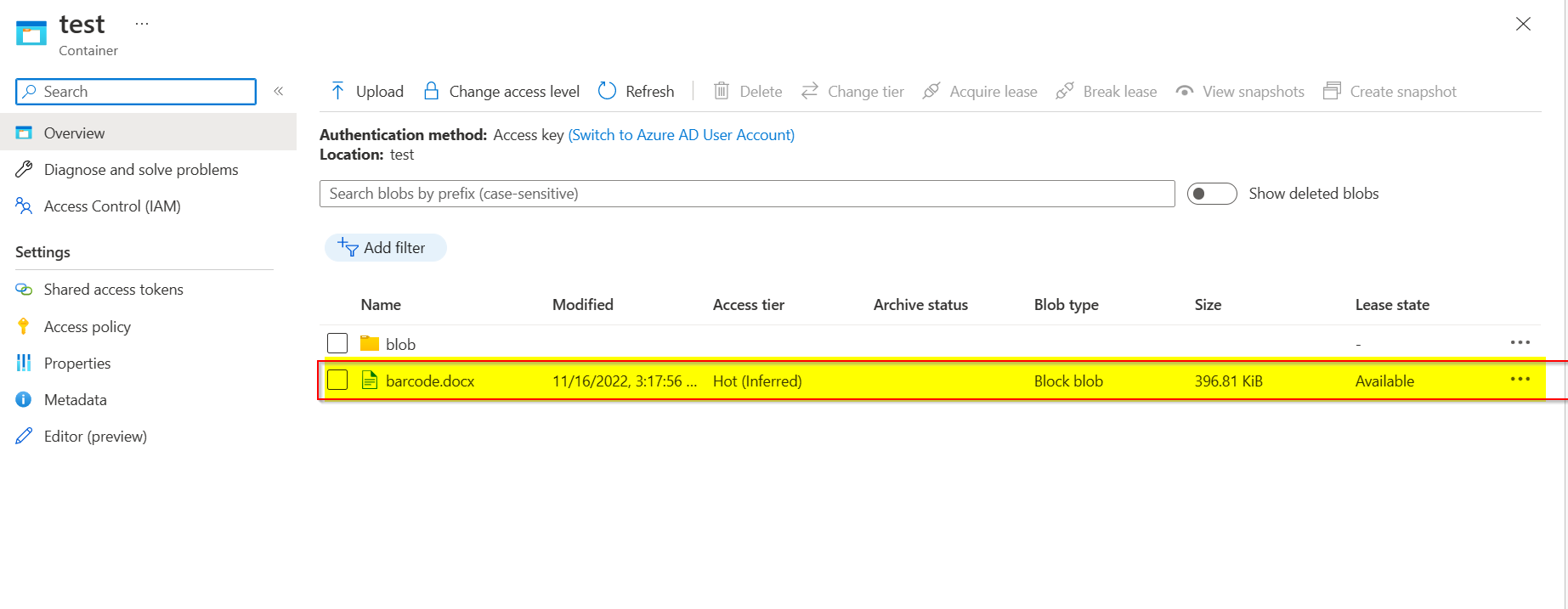Click the left sidebar Search field
The width and height of the screenshot is (1568, 609).
136,92
